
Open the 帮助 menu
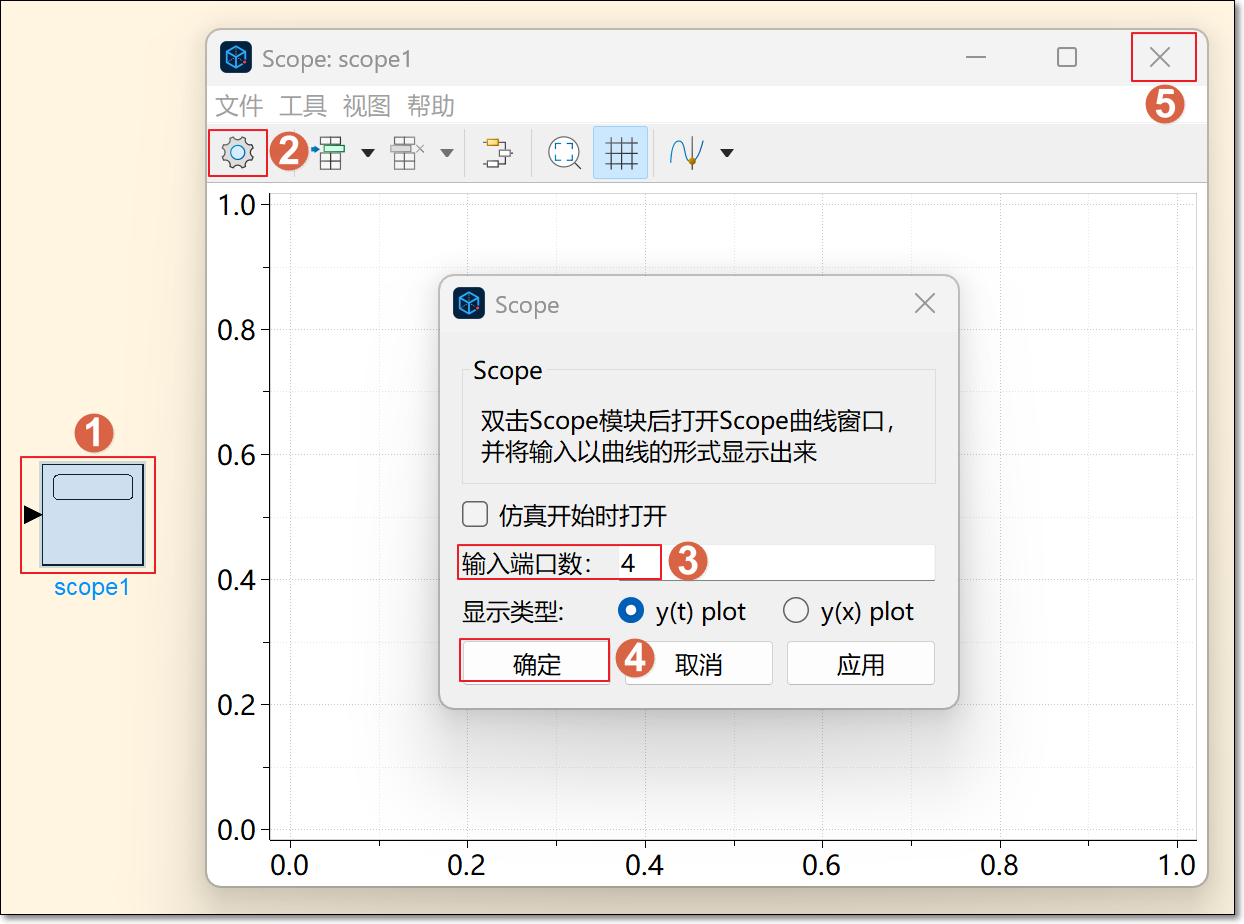431,106
